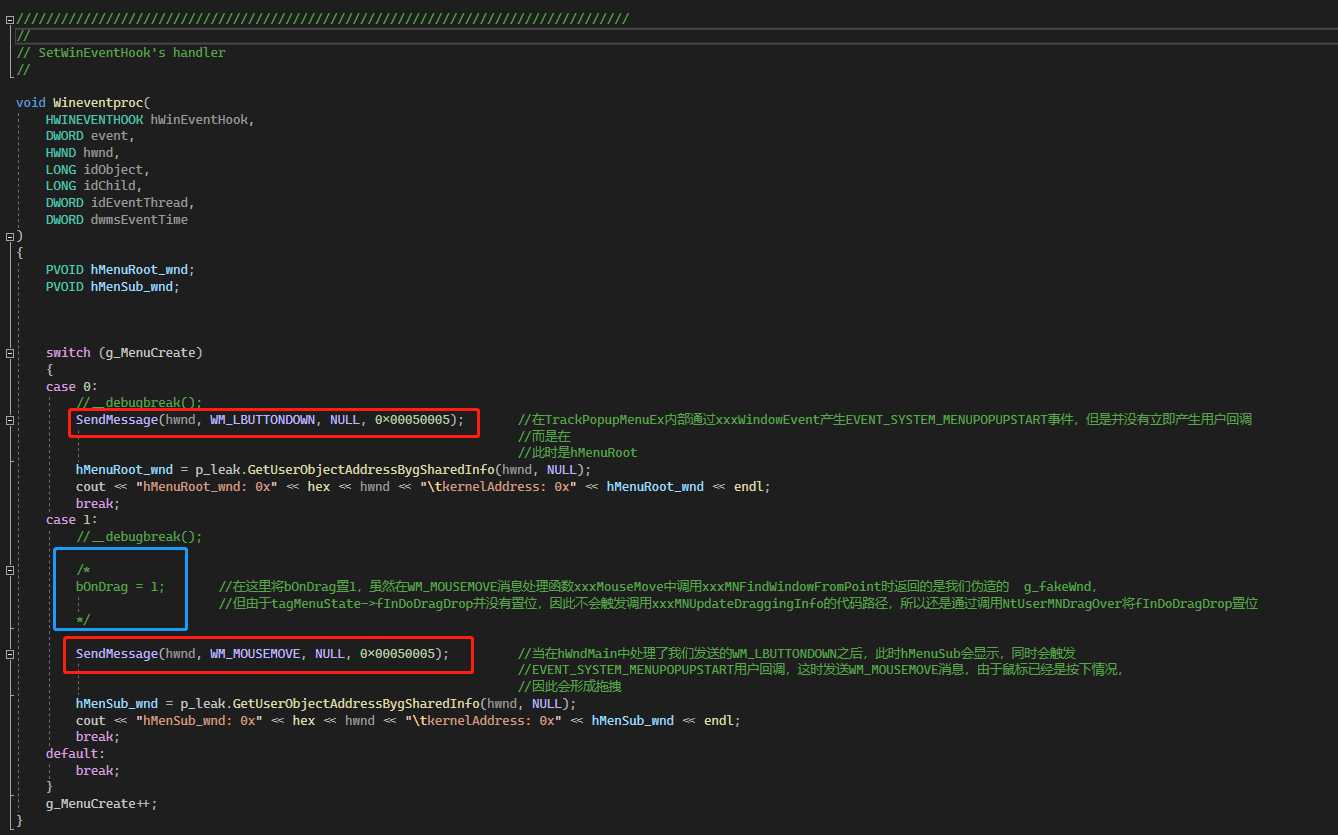The image size is (1338, 835).
Task: Click the "PVOID hMenSub_wnd;" declaration
Action: coord(113,286)
